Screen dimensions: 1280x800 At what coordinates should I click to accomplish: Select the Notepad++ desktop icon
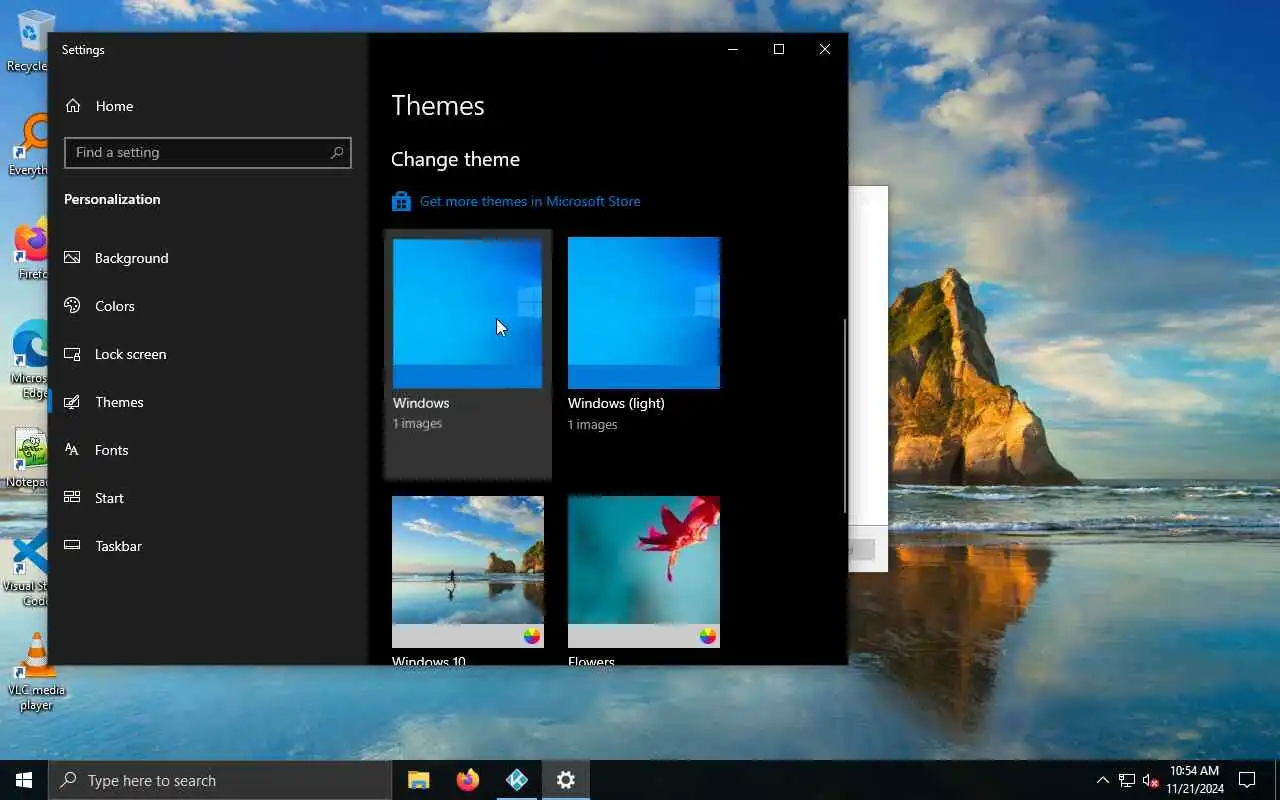(x=28, y=458)
